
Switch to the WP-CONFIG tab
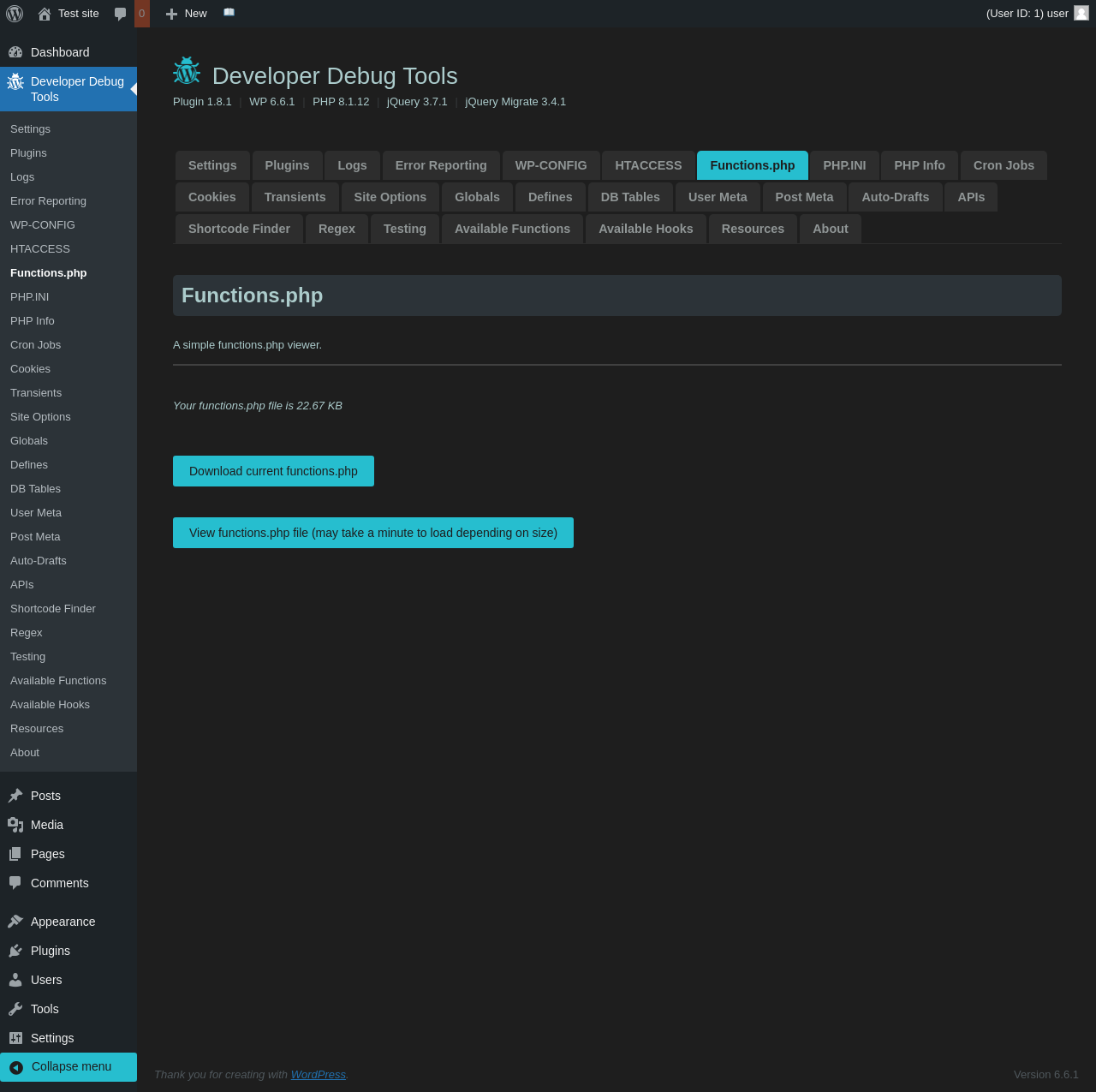tap(551, 165)
